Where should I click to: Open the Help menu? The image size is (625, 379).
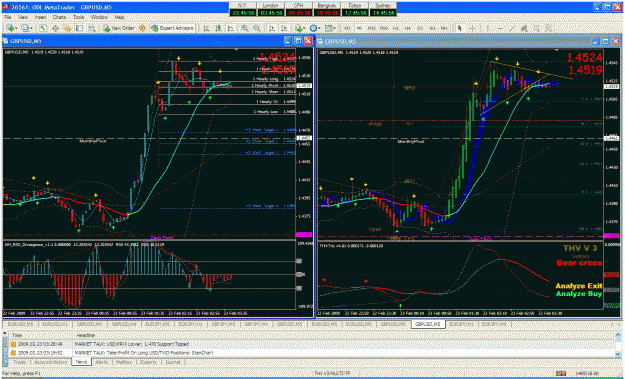tap(119, 18)
